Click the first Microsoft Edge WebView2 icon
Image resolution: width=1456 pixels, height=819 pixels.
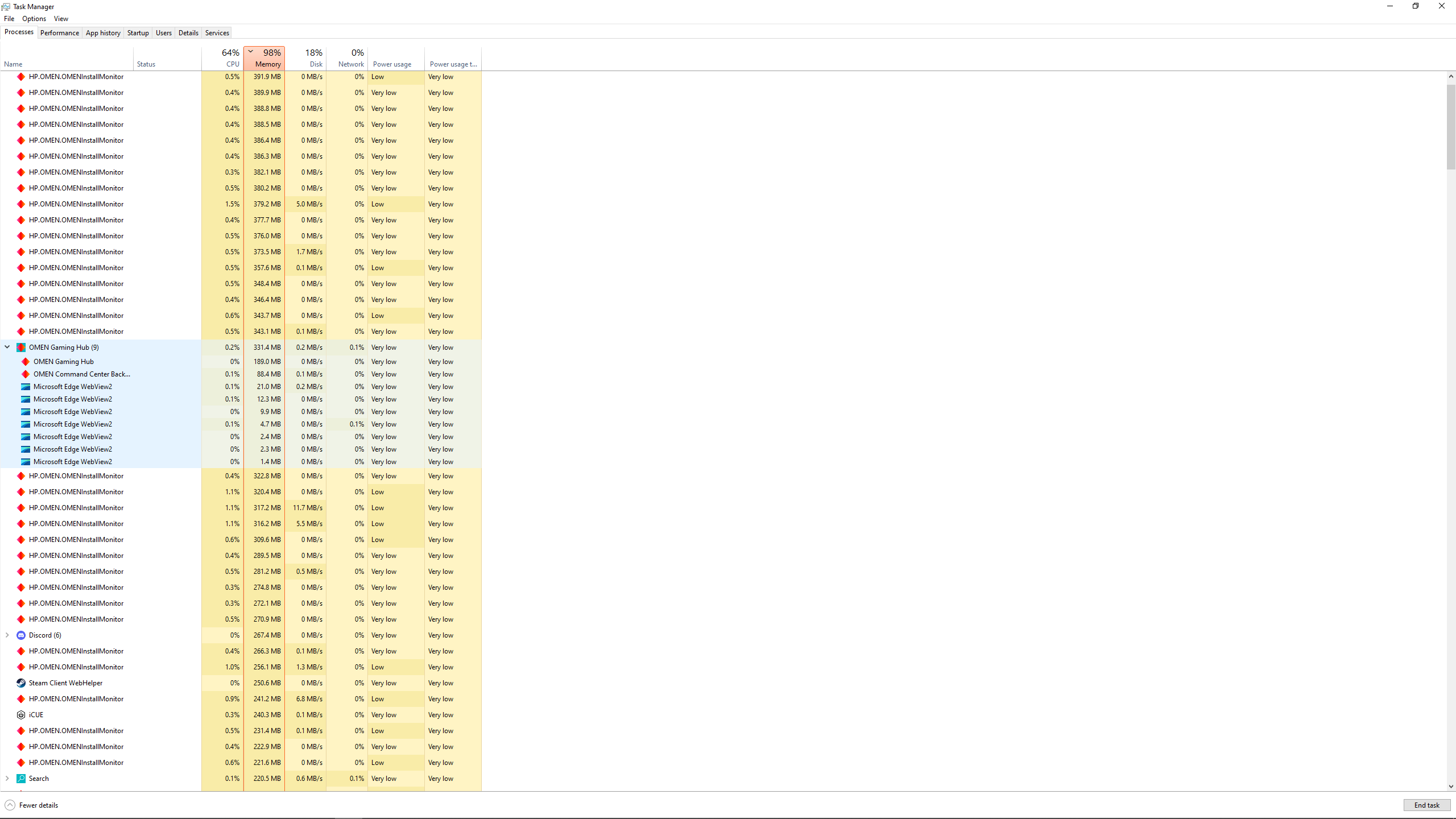coord(26,387)
